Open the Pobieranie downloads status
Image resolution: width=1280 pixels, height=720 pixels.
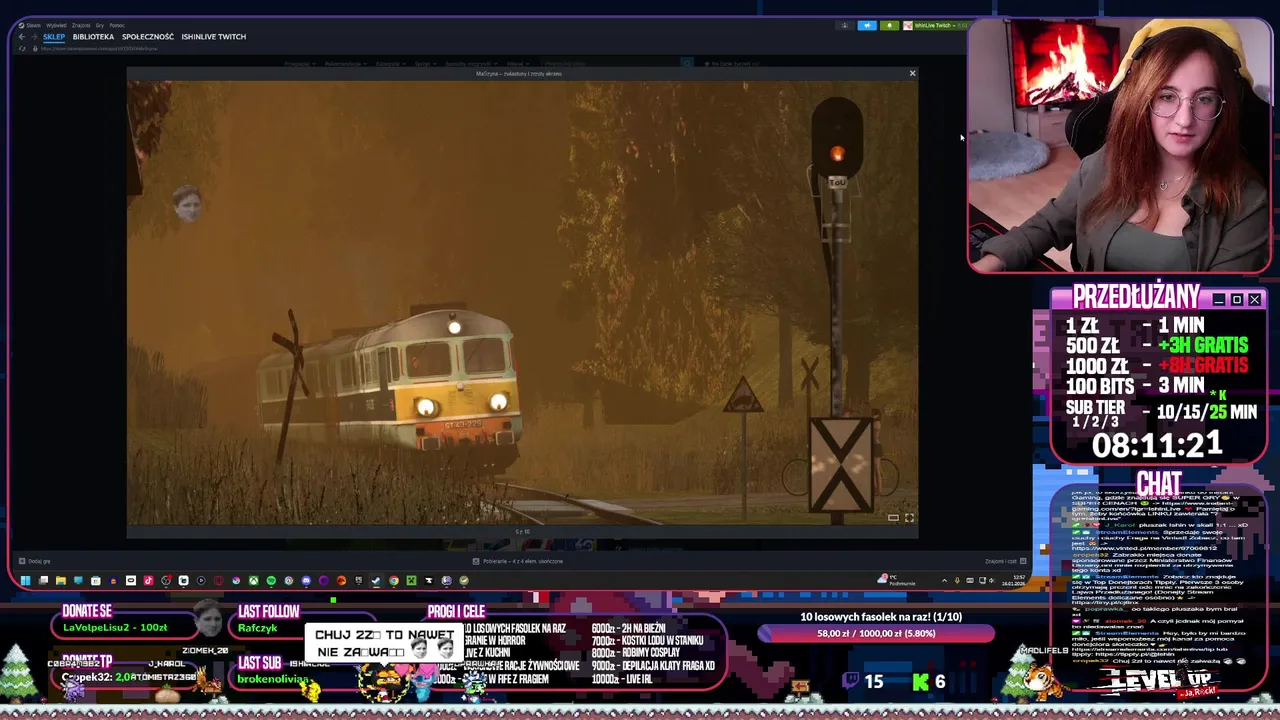[517, 561]
